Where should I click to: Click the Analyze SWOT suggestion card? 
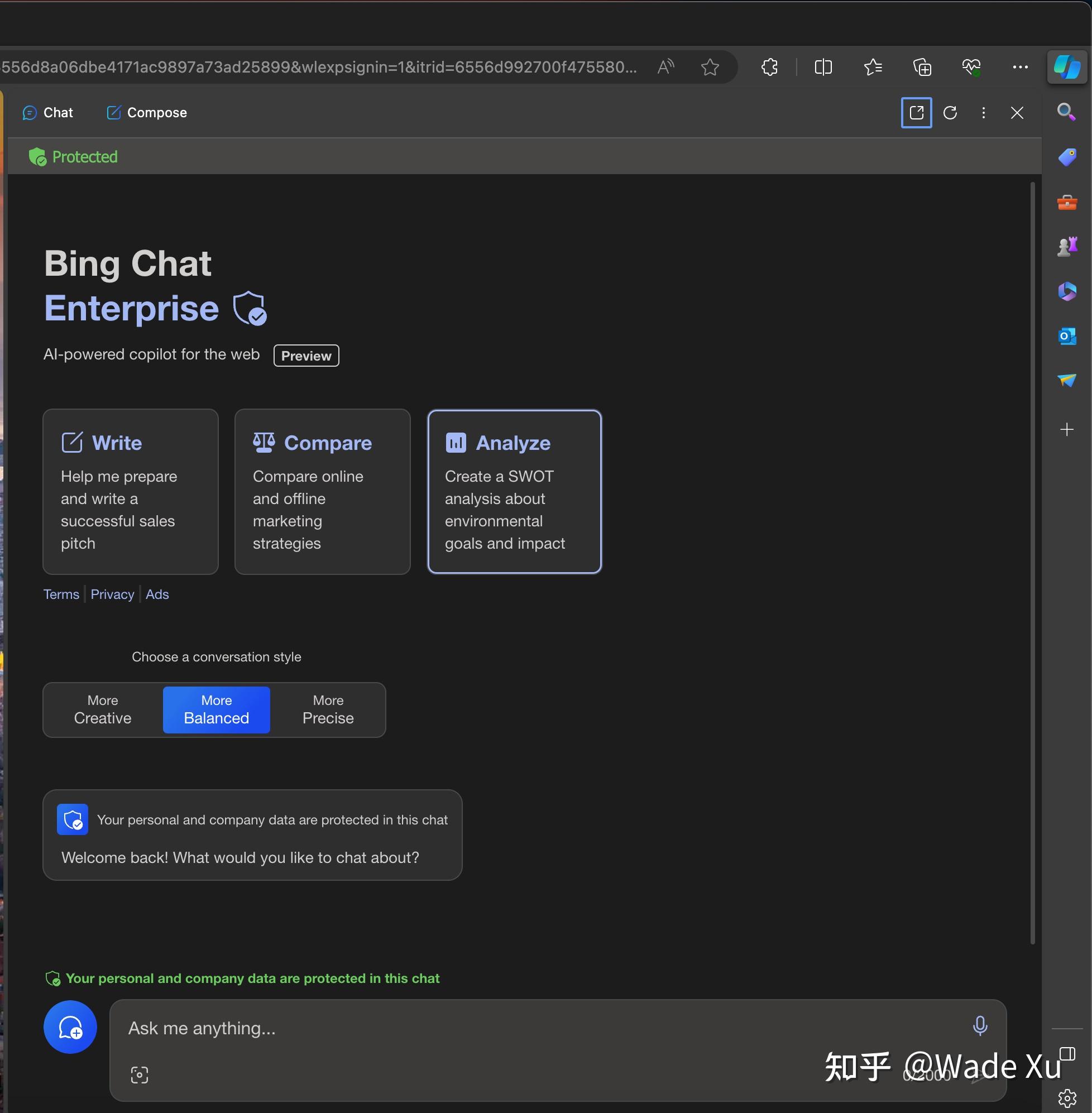coord(514,491)
